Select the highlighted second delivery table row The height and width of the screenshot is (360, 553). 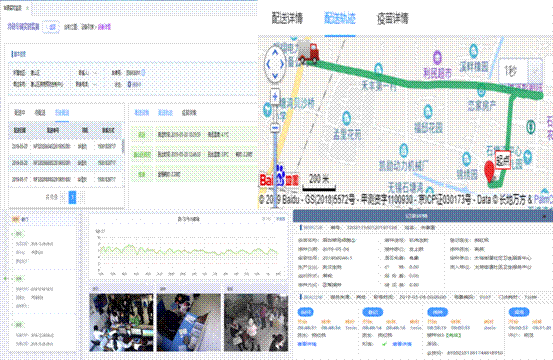point(65,163)
